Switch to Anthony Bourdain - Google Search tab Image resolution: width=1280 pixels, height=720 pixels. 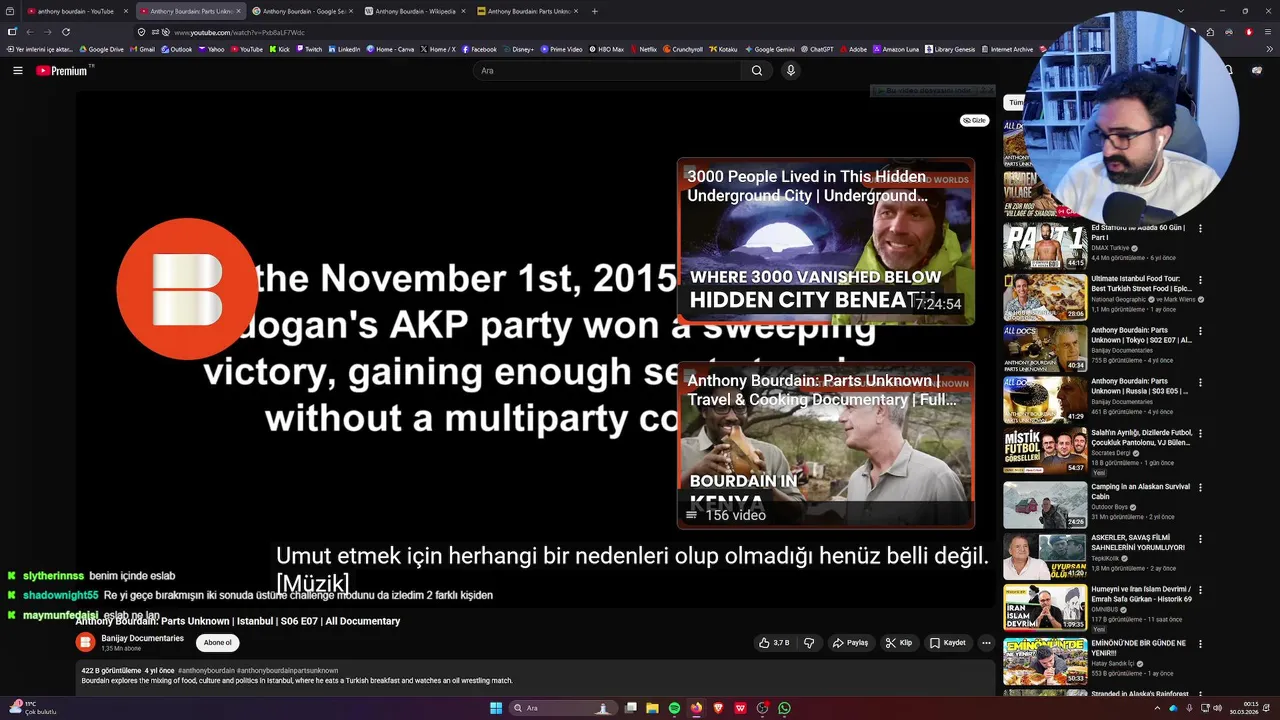[303, 11]
